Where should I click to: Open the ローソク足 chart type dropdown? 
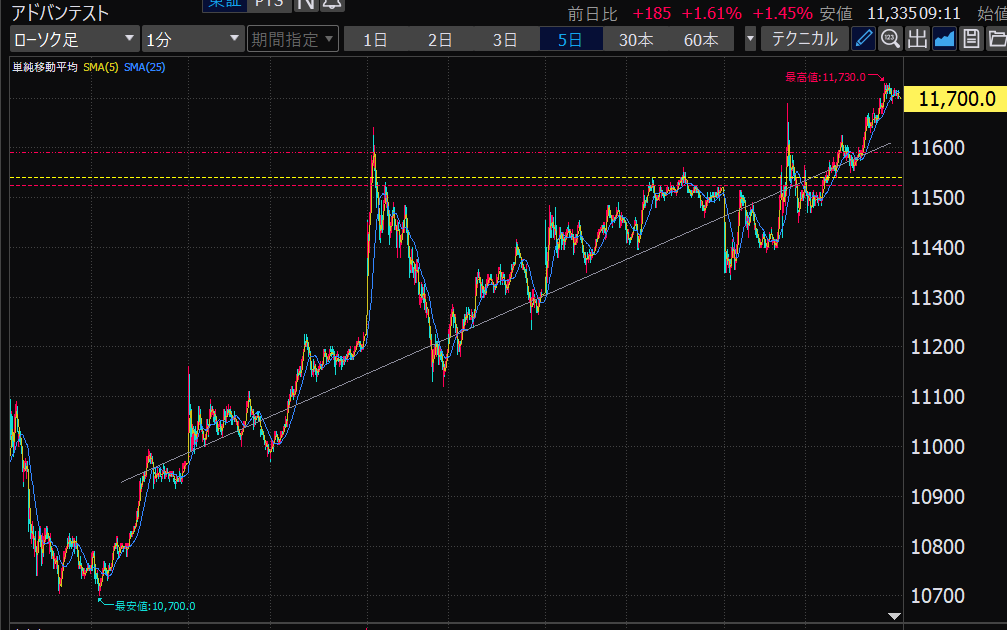74,39
